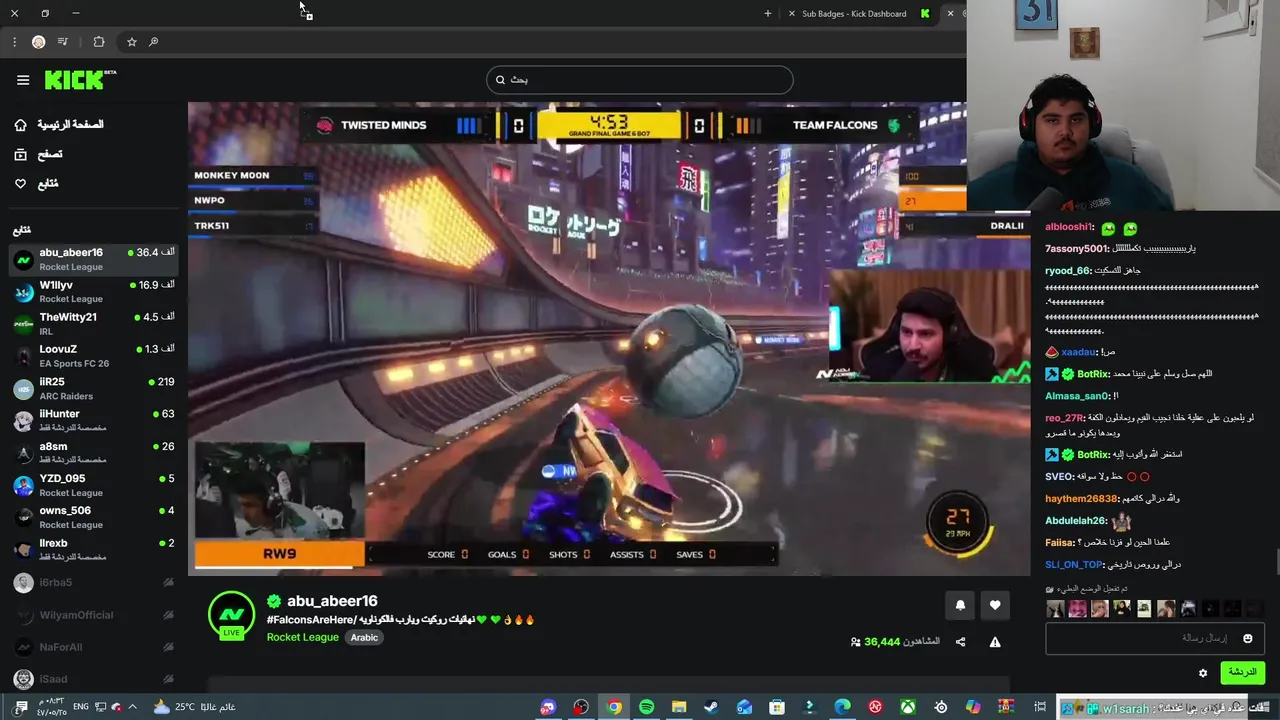
Task: Close the Sub Badges - Kick Dashboard tab
Action: click(x=792, y=13)
